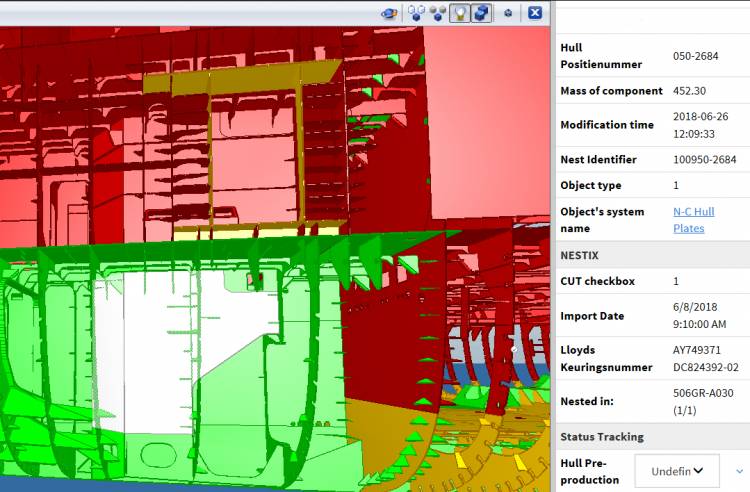Click the orbit view planet icon

click(389, 13)
